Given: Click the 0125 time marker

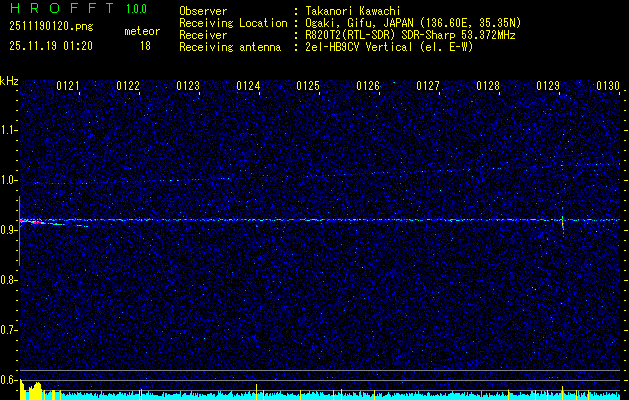Looking at the screenshot, I should (x=308, y=87).
